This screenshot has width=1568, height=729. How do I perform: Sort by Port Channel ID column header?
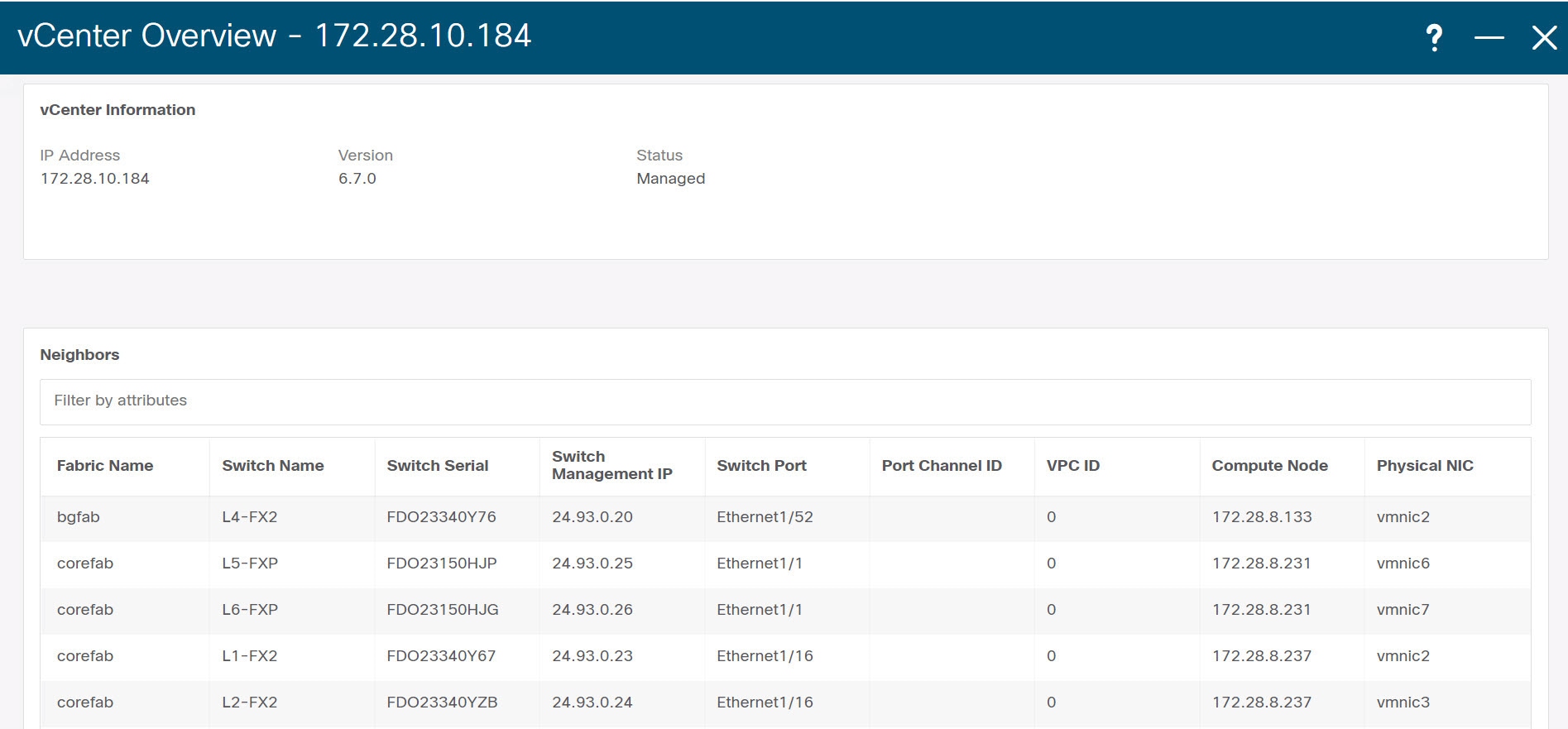942,466
